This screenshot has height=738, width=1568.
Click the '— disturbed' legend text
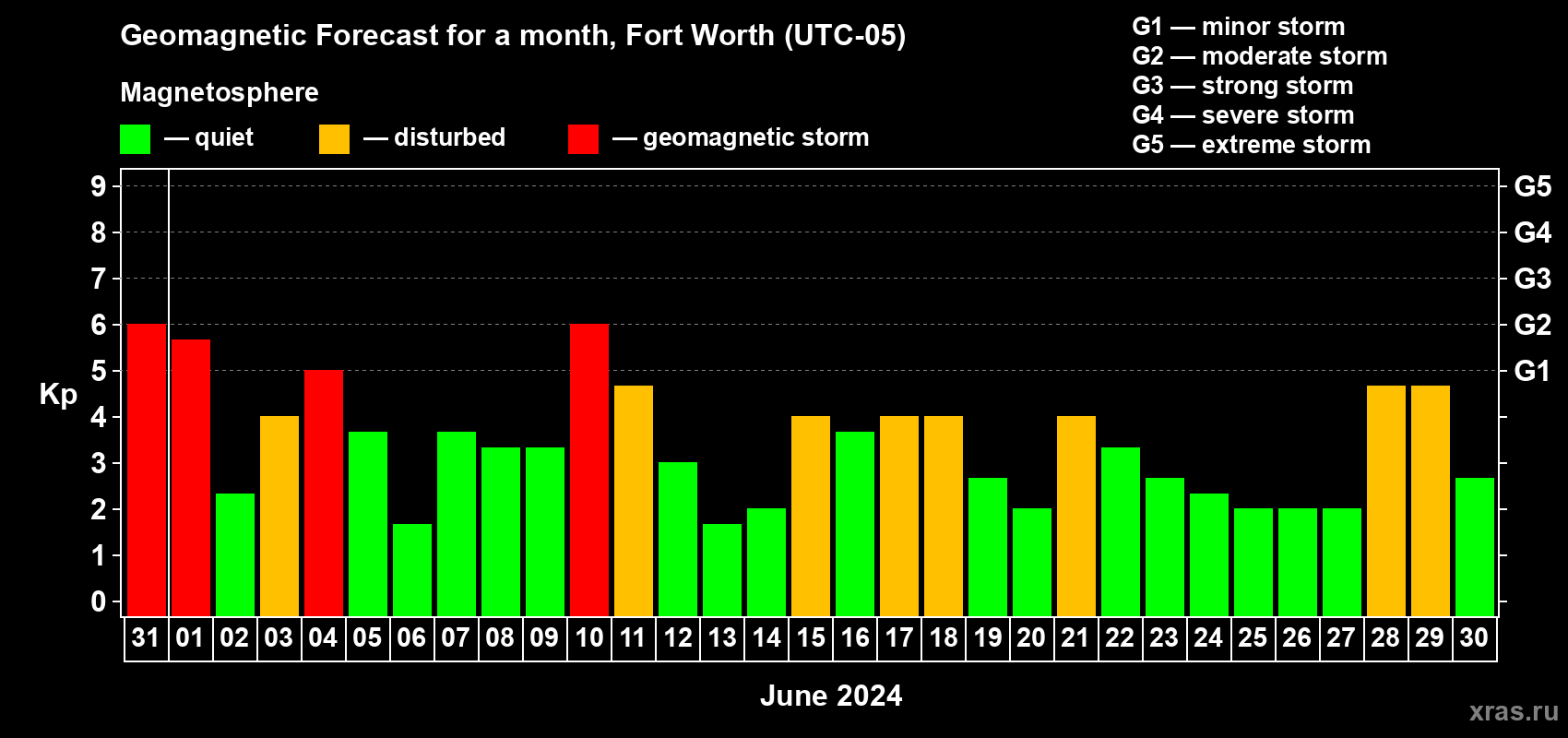coord(434,137)
